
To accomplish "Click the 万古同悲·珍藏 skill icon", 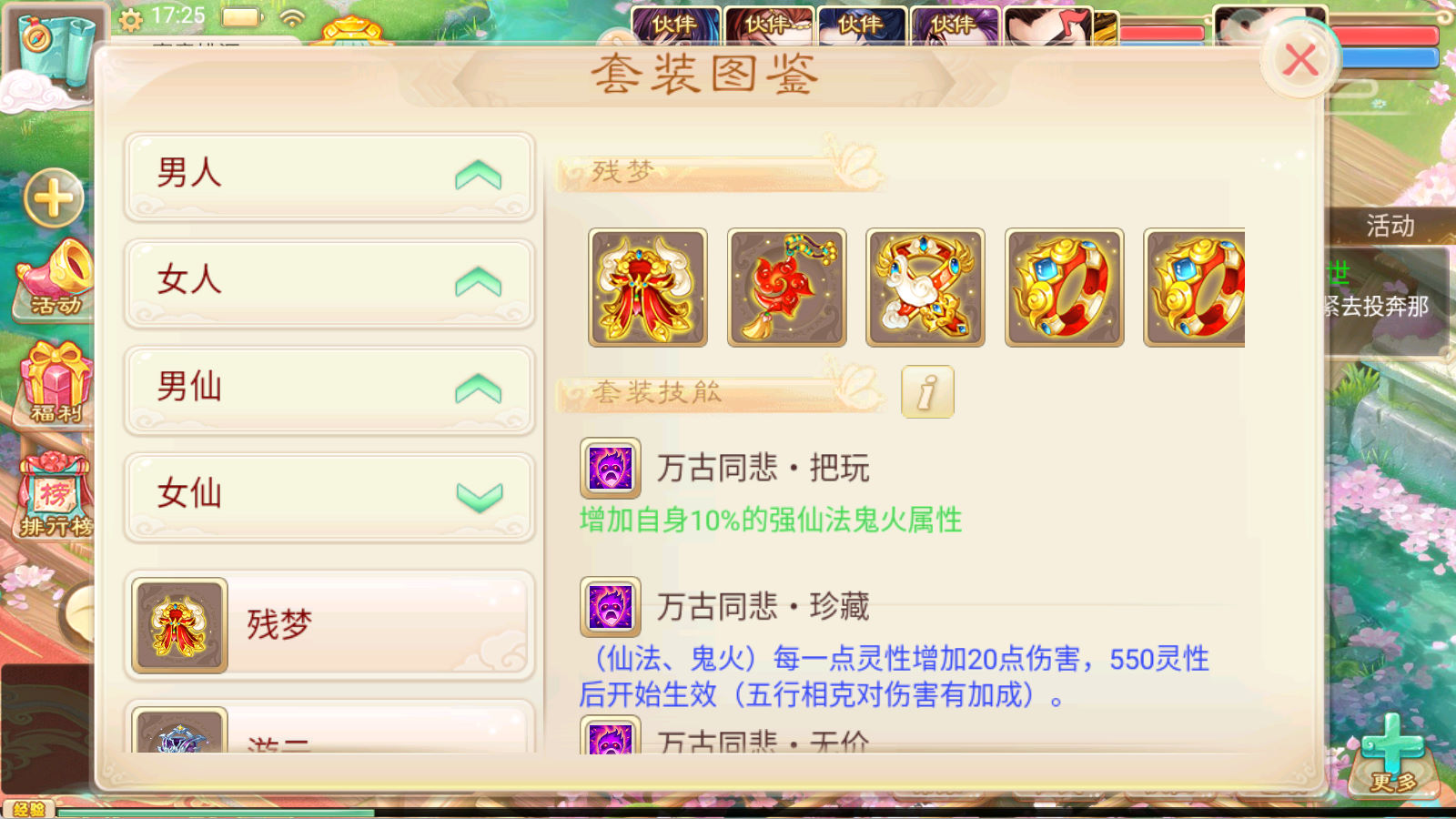I will (611, 607).
